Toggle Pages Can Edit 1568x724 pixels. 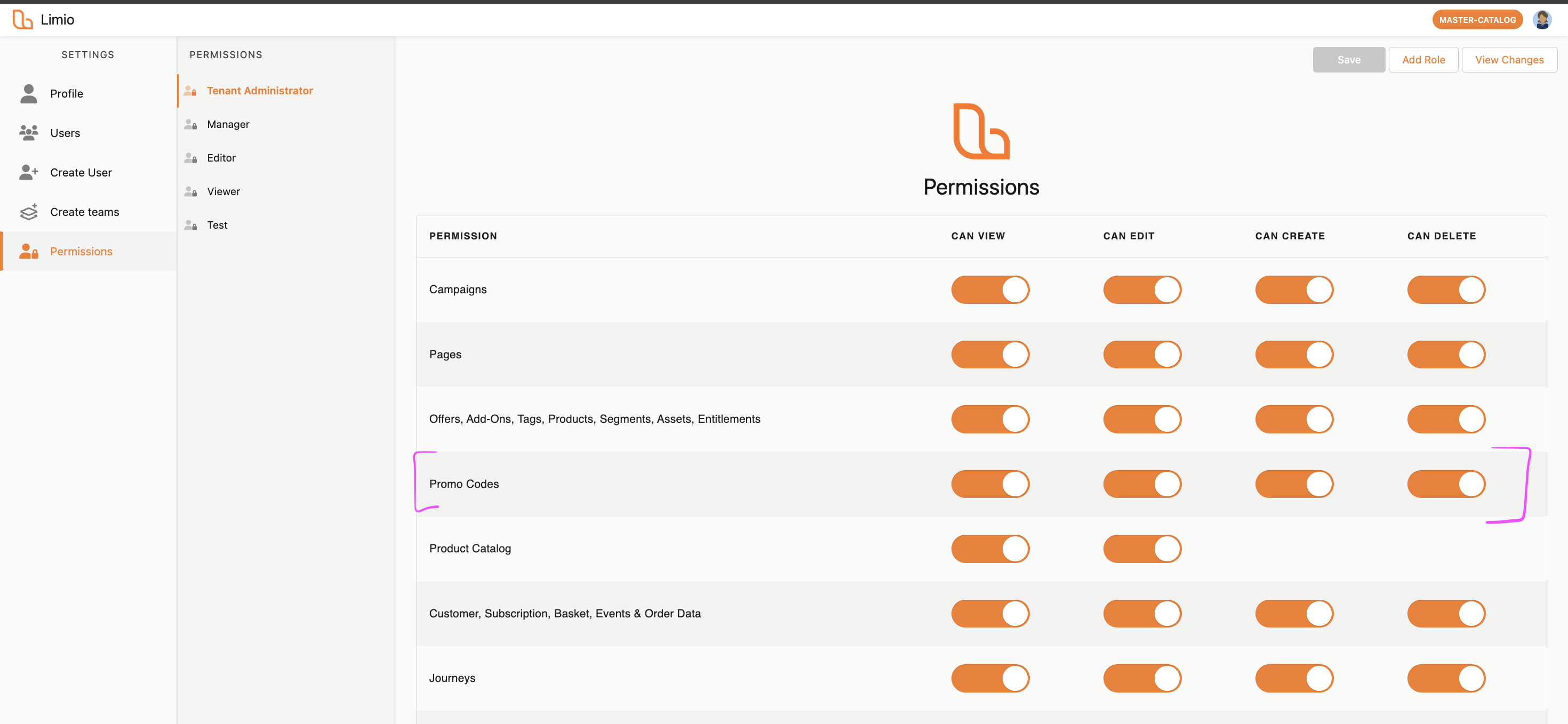[1142, 354]
